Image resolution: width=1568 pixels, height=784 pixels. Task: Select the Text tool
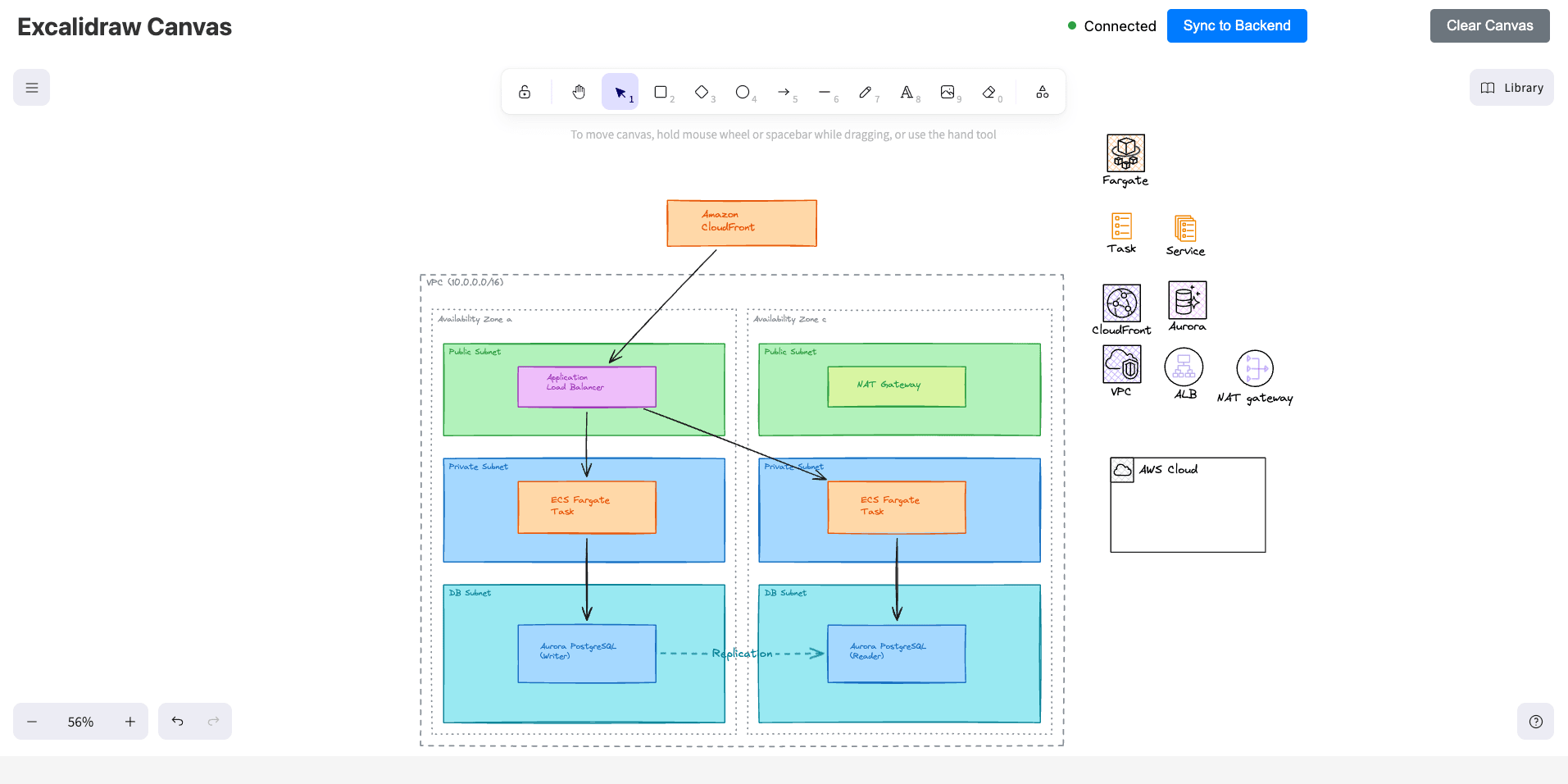click(x=907, y=92)
